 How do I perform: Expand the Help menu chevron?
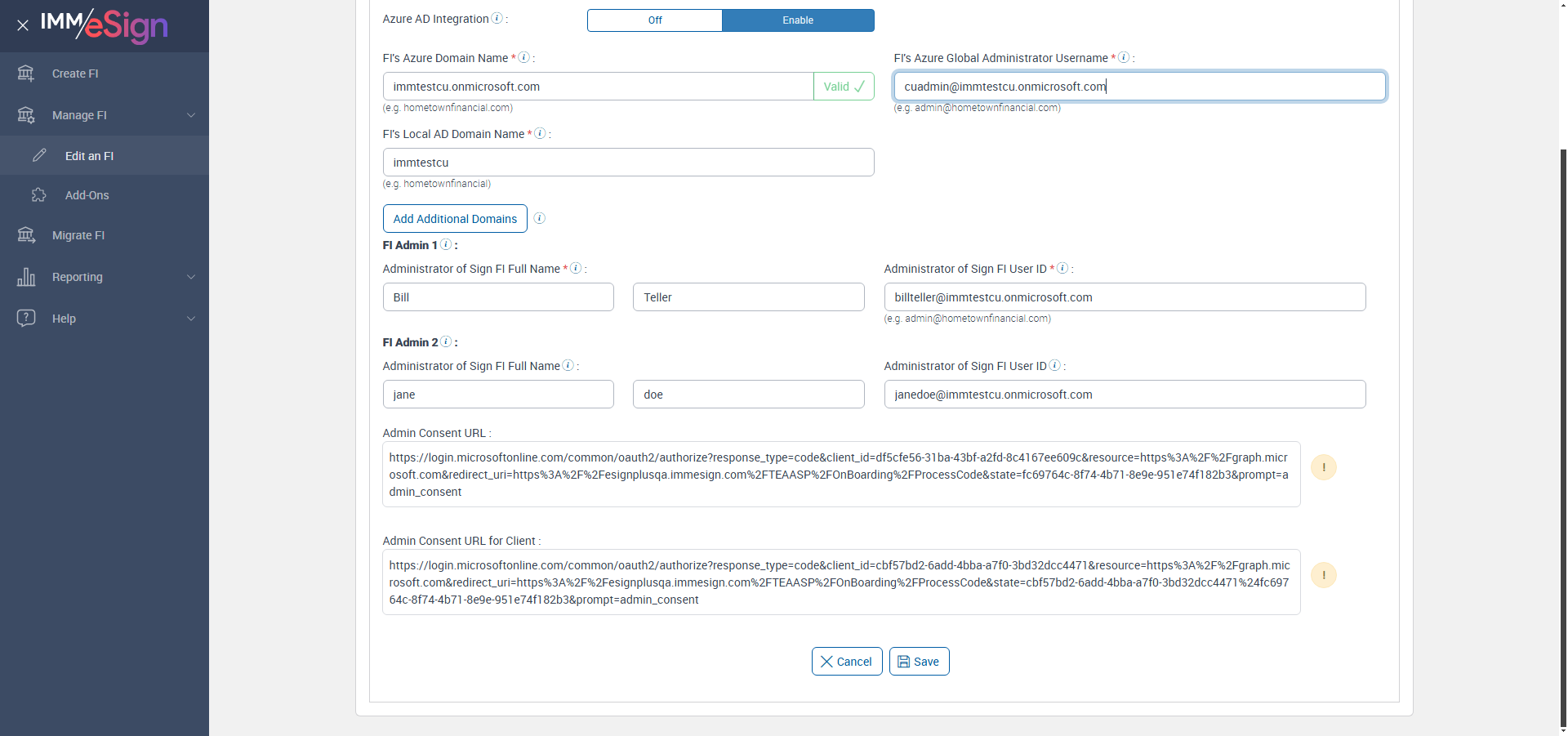(x=191, y=319)
